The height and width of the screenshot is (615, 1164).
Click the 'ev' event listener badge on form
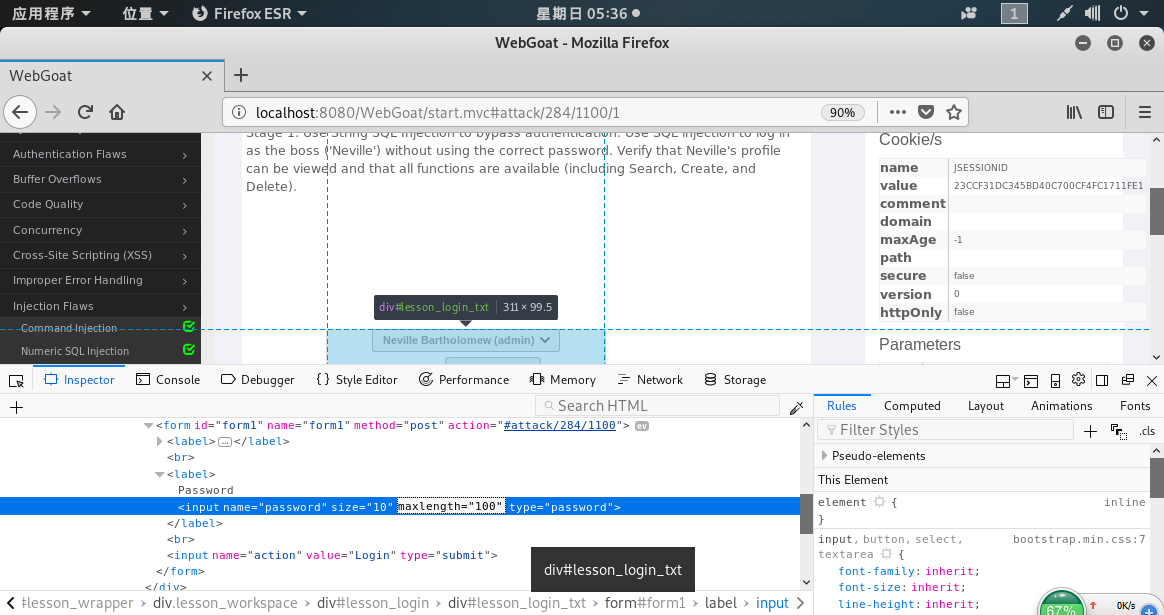tap(641, 426)
